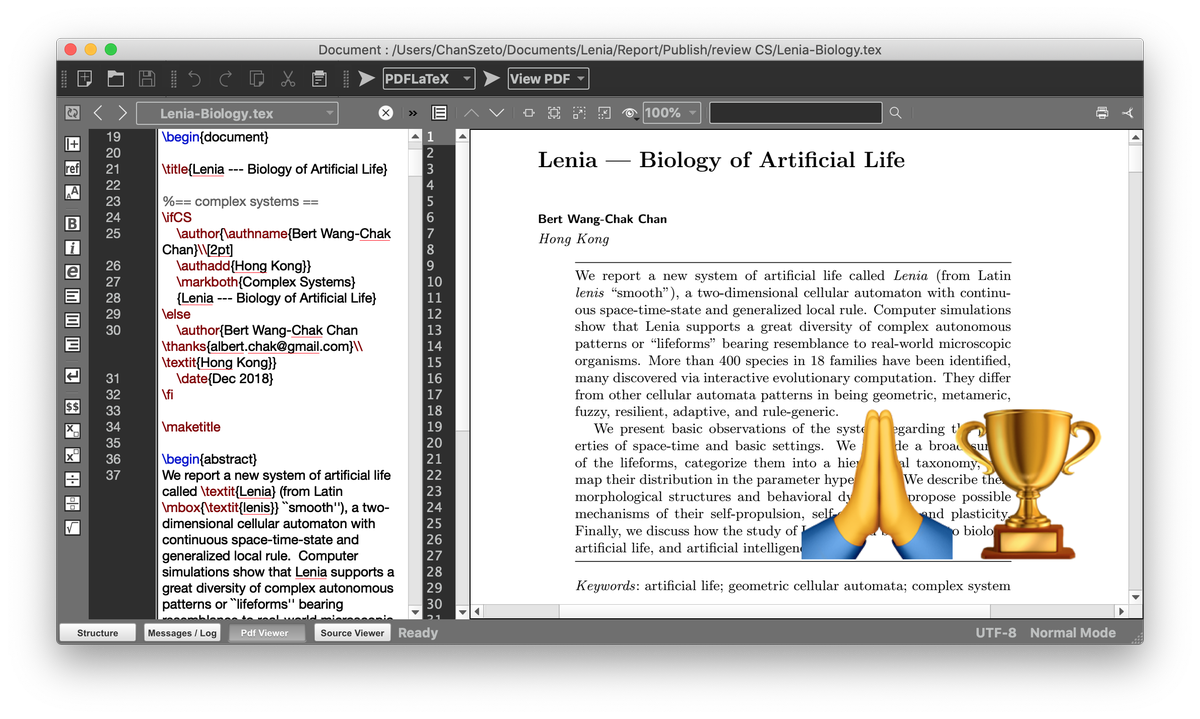Insert a reference with the ref icon
The width and height of the screenshot is (1200, 719).
(72, 168)
